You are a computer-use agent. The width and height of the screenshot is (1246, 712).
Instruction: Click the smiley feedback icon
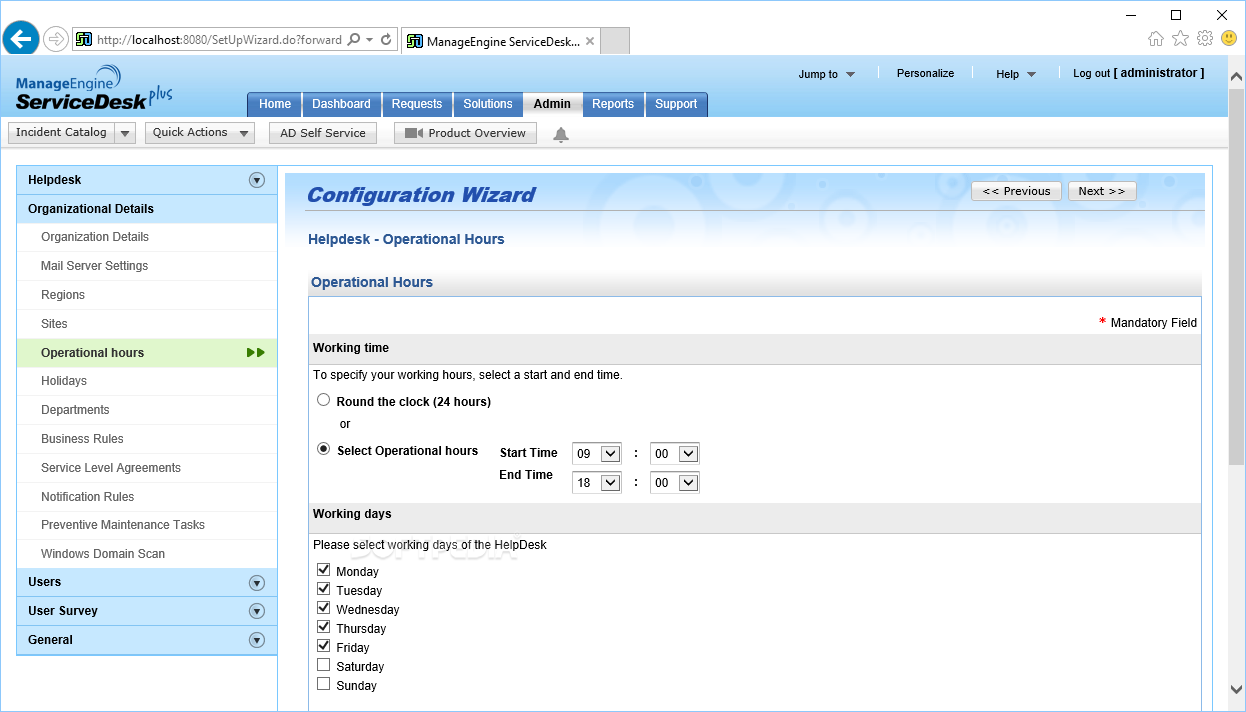(1229, 39)
